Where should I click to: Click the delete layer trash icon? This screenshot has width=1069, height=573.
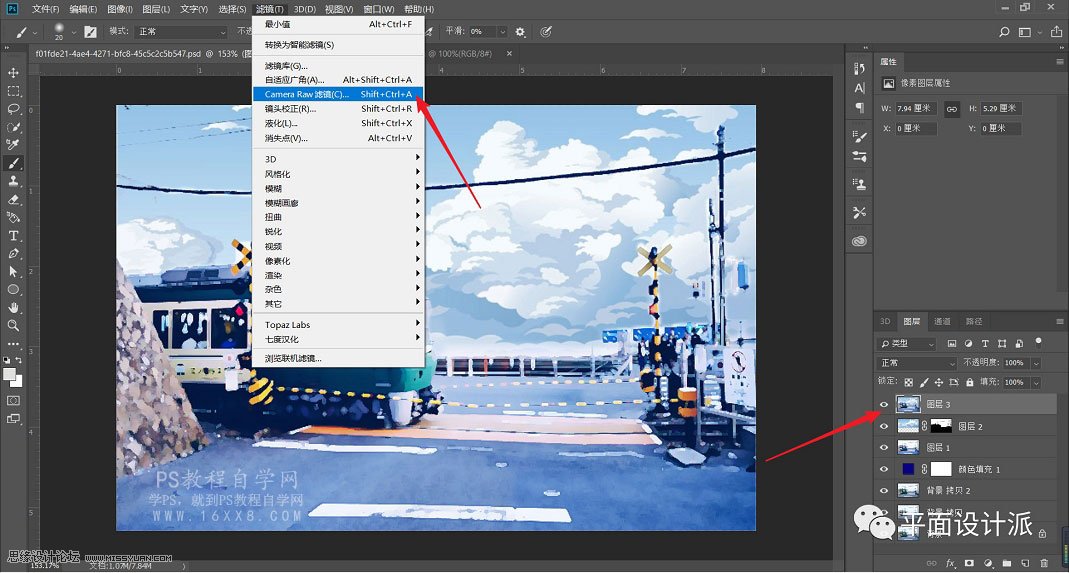[1043, 563]
